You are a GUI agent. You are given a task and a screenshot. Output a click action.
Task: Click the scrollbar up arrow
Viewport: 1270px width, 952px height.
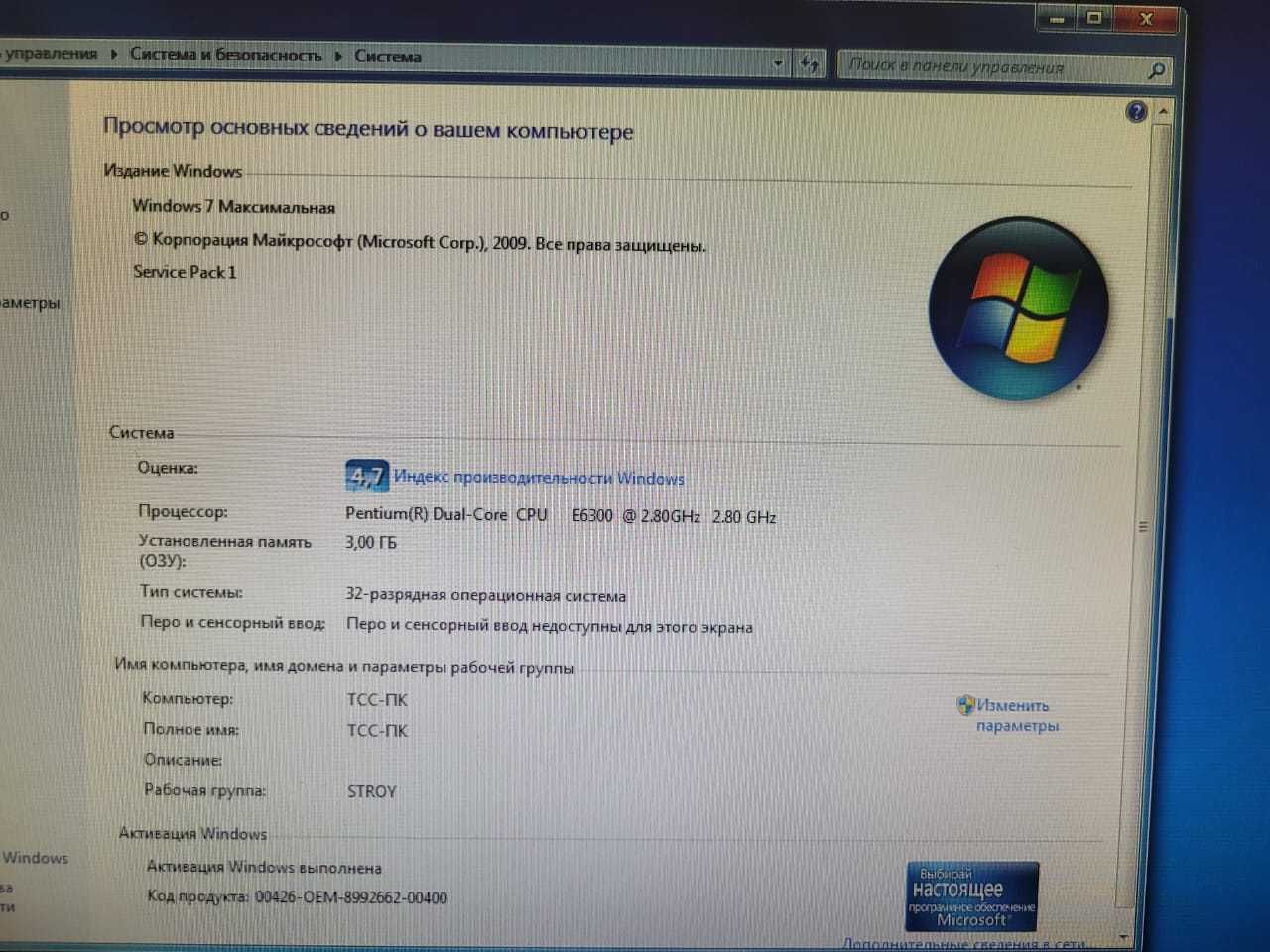1164,110
